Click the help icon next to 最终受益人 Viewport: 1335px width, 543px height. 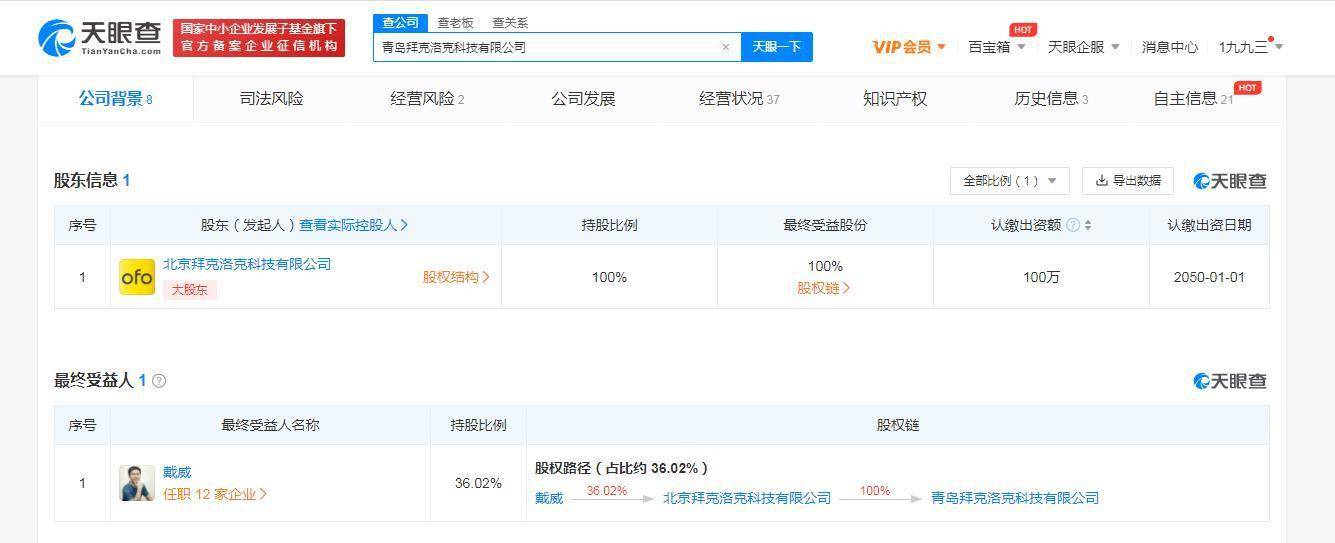pos(159,381)
